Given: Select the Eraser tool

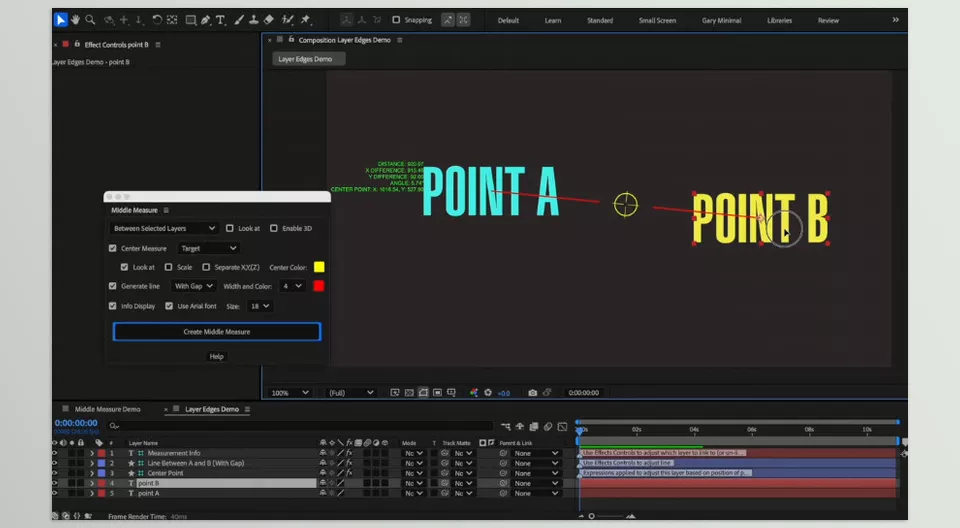Looking at the screenshot, I should [268, 20].
